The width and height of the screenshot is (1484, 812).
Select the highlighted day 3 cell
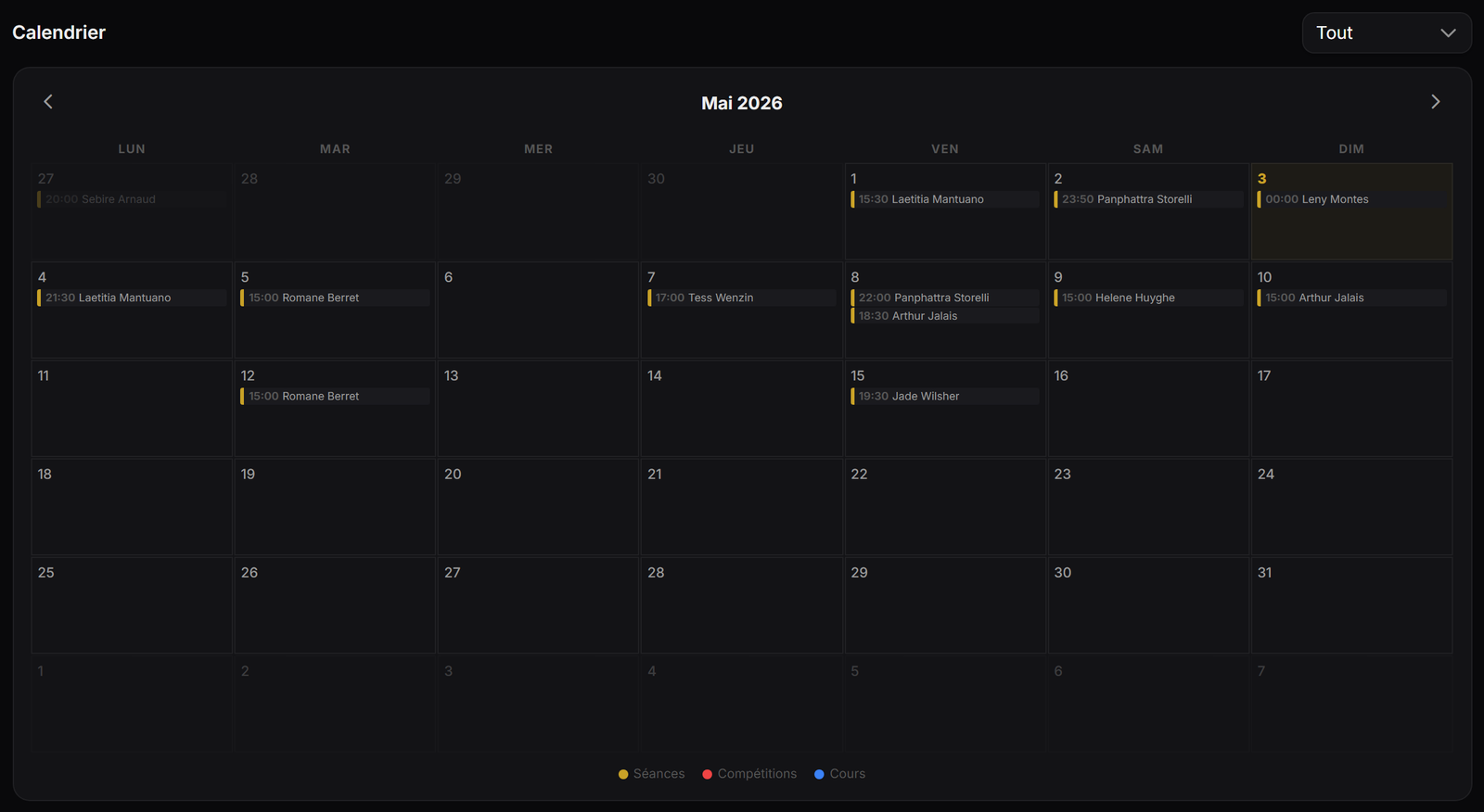coord(1351,211)
